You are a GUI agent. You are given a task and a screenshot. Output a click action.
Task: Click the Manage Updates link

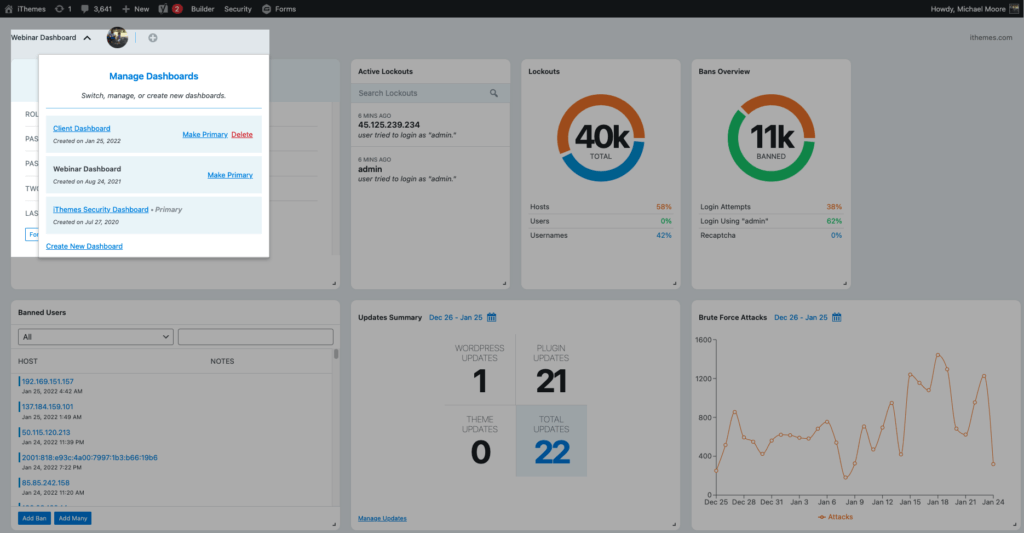click(x=382, y=519)
